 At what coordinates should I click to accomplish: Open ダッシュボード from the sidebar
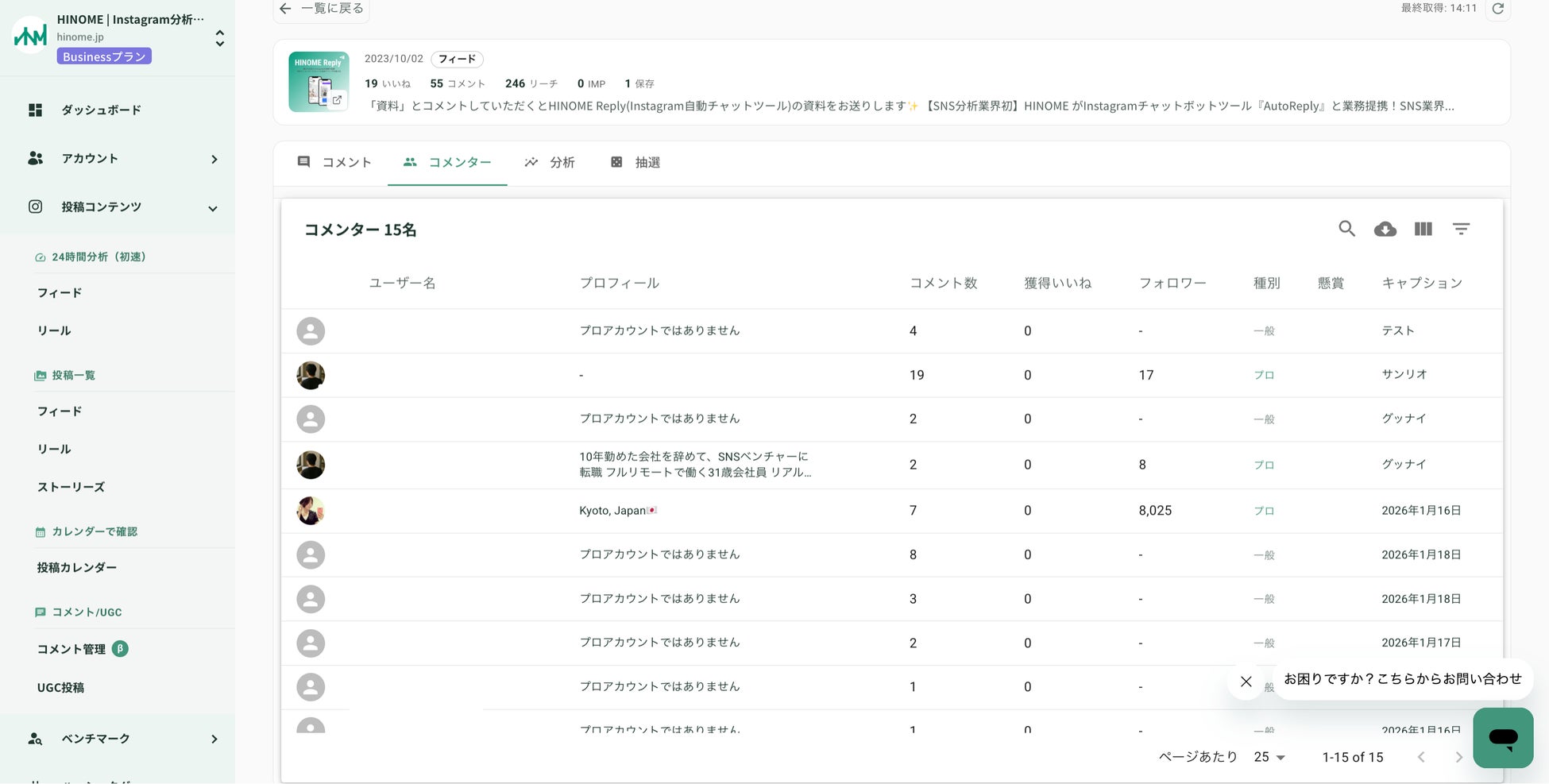point(101,110)
